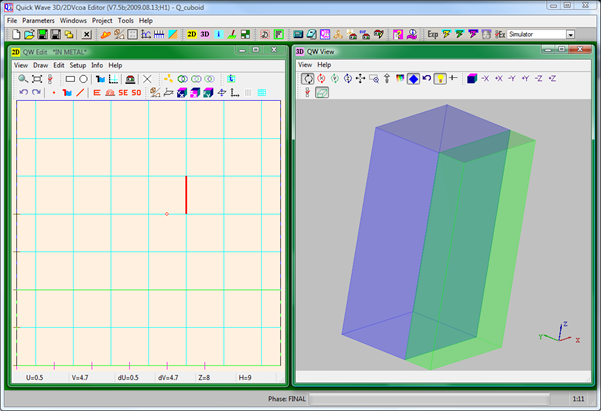Open the Parameters menu

click(39, 20)
